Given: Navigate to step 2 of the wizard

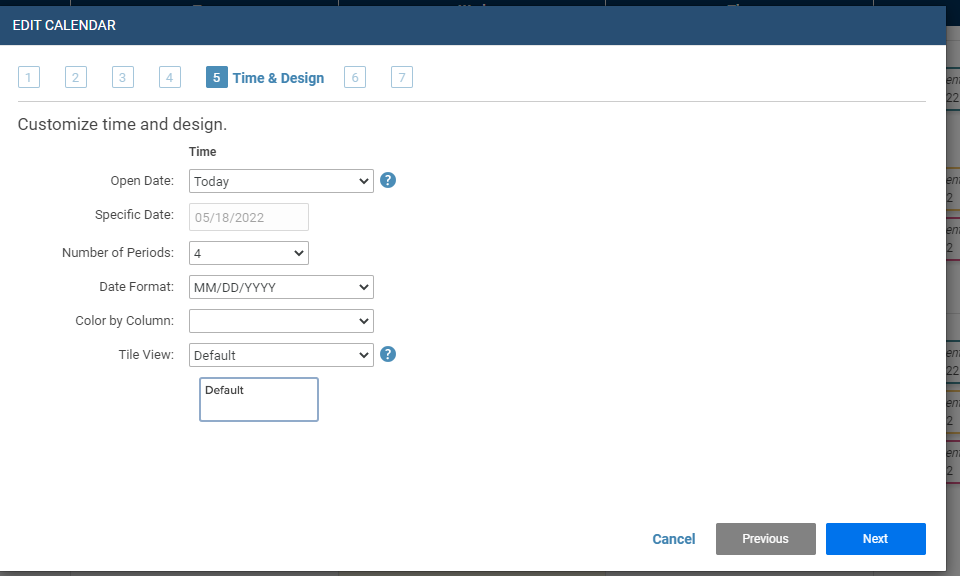Looking at the screenshot, I should [x=76, y=77].
